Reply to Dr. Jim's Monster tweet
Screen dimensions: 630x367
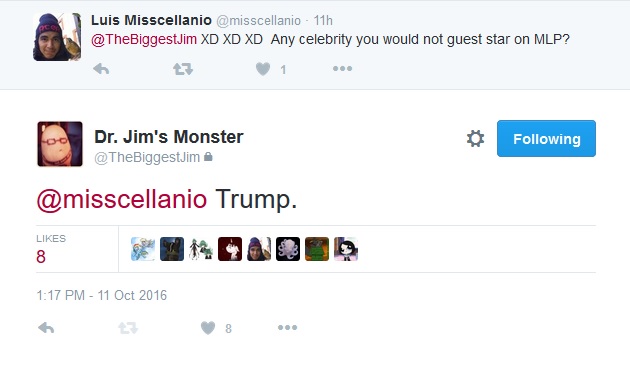(x=46, y=328)
